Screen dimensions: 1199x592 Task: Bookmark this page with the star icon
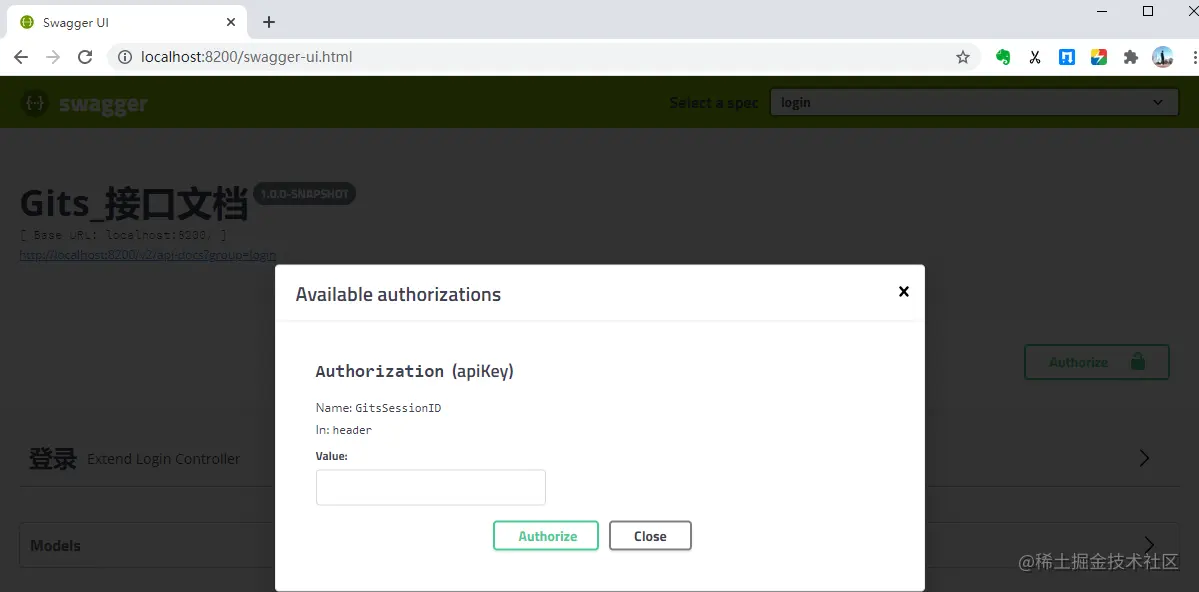963,57
